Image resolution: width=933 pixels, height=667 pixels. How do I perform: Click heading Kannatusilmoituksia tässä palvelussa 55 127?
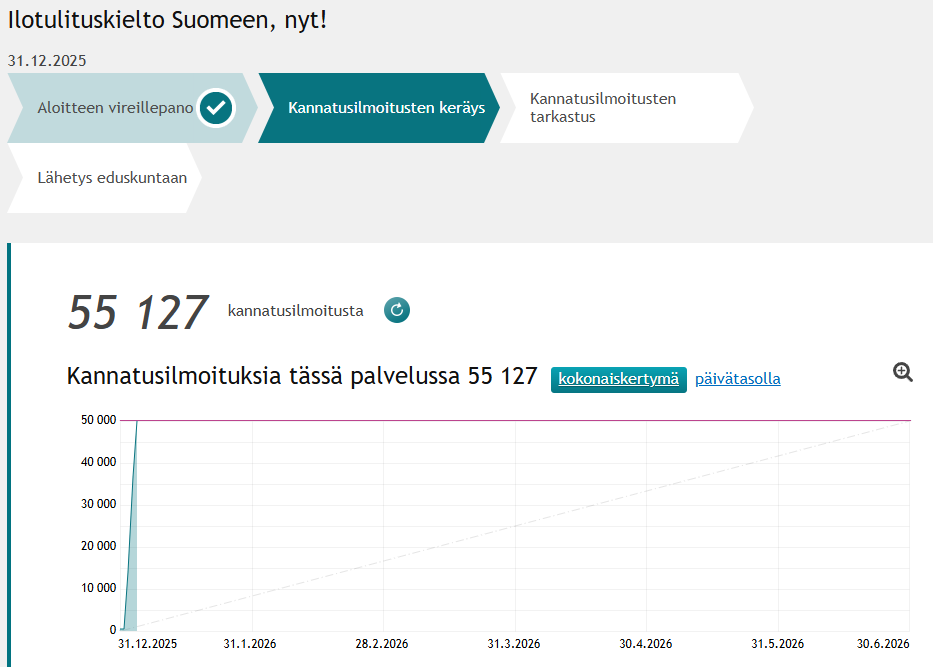click(x=302, y=376)
